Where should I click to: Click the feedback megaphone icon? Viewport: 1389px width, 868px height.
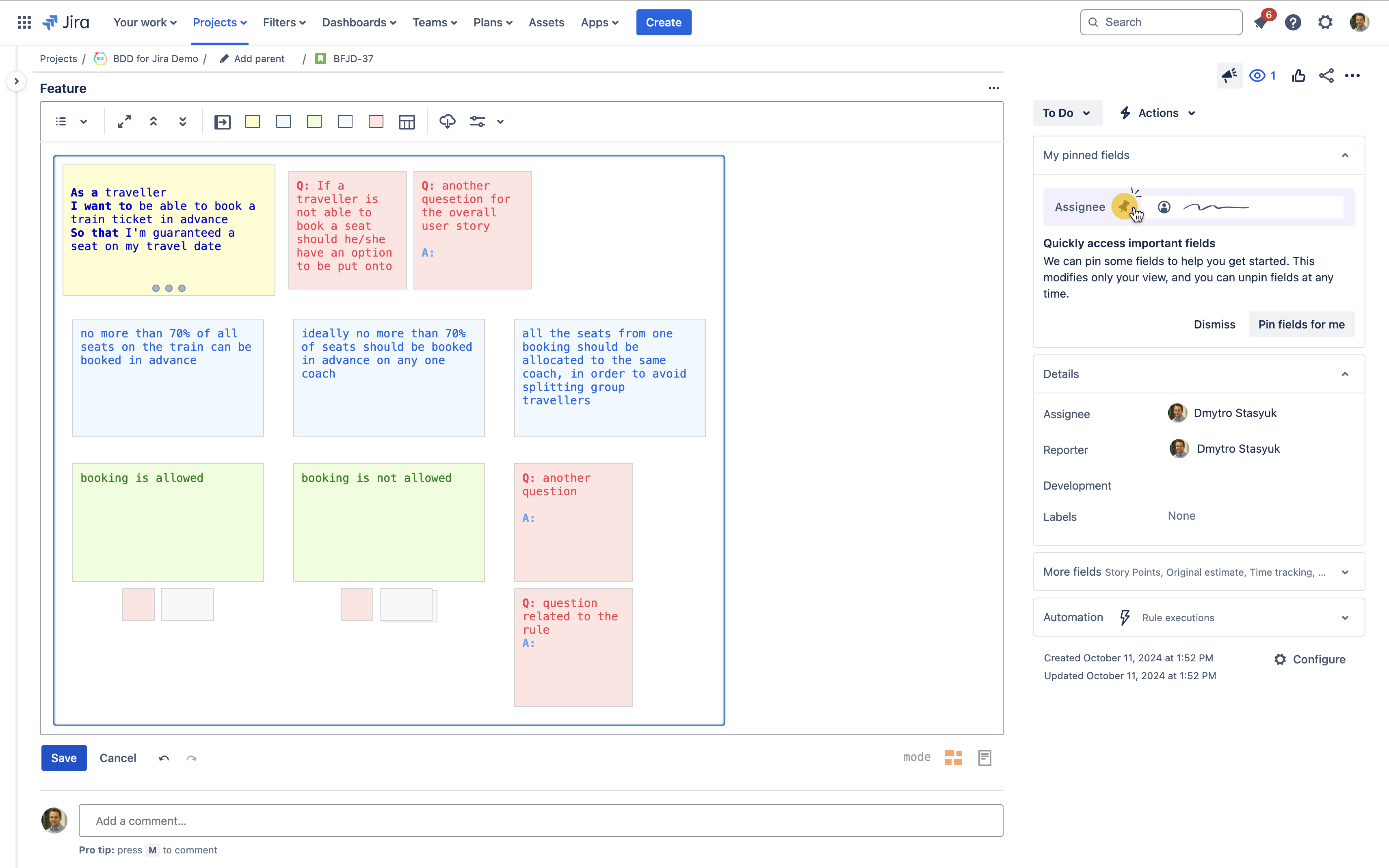tap(1229, 76)
